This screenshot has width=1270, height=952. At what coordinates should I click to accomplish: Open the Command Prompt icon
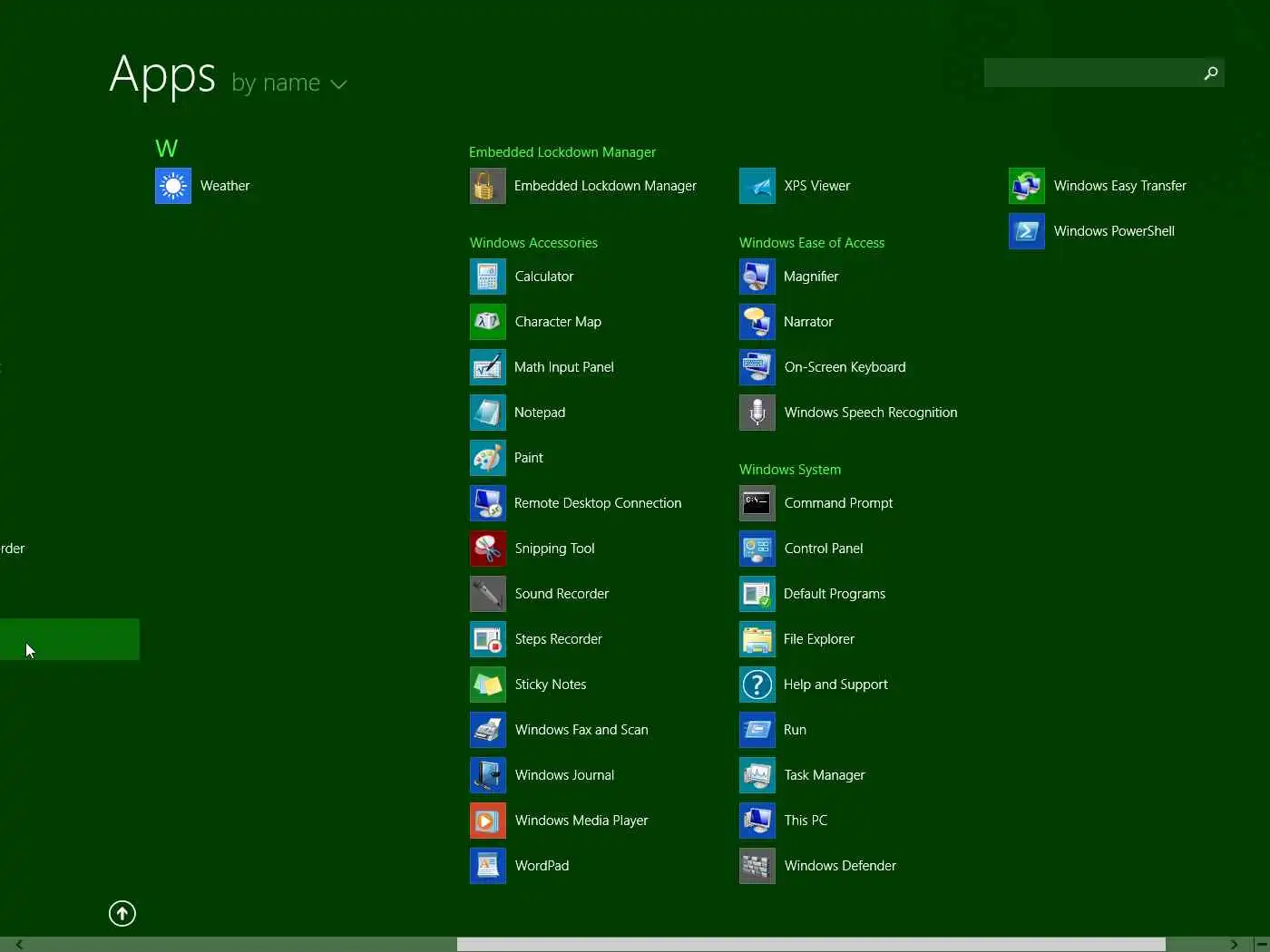click(757, 503)
